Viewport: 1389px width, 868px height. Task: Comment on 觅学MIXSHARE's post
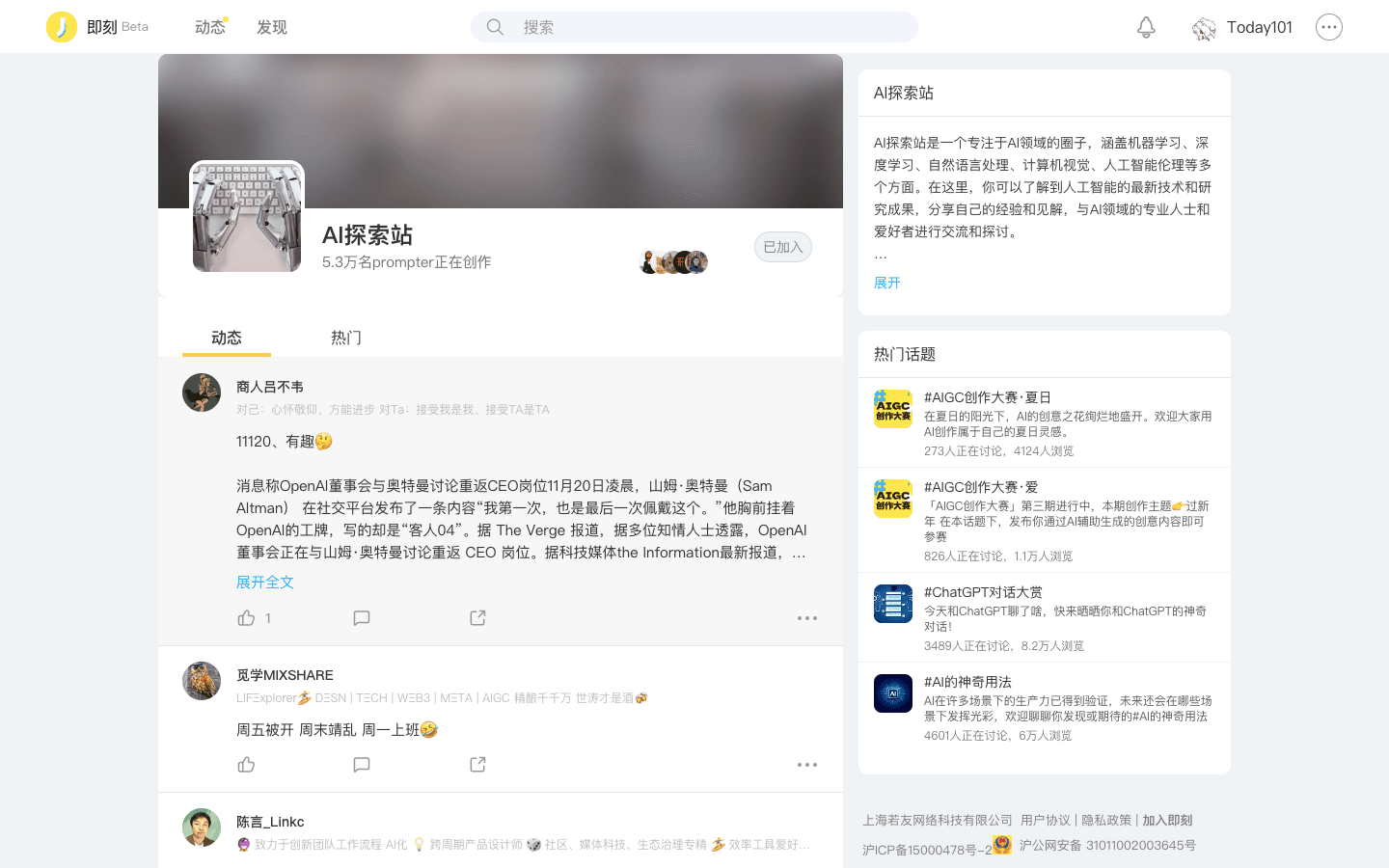point(362,765)
